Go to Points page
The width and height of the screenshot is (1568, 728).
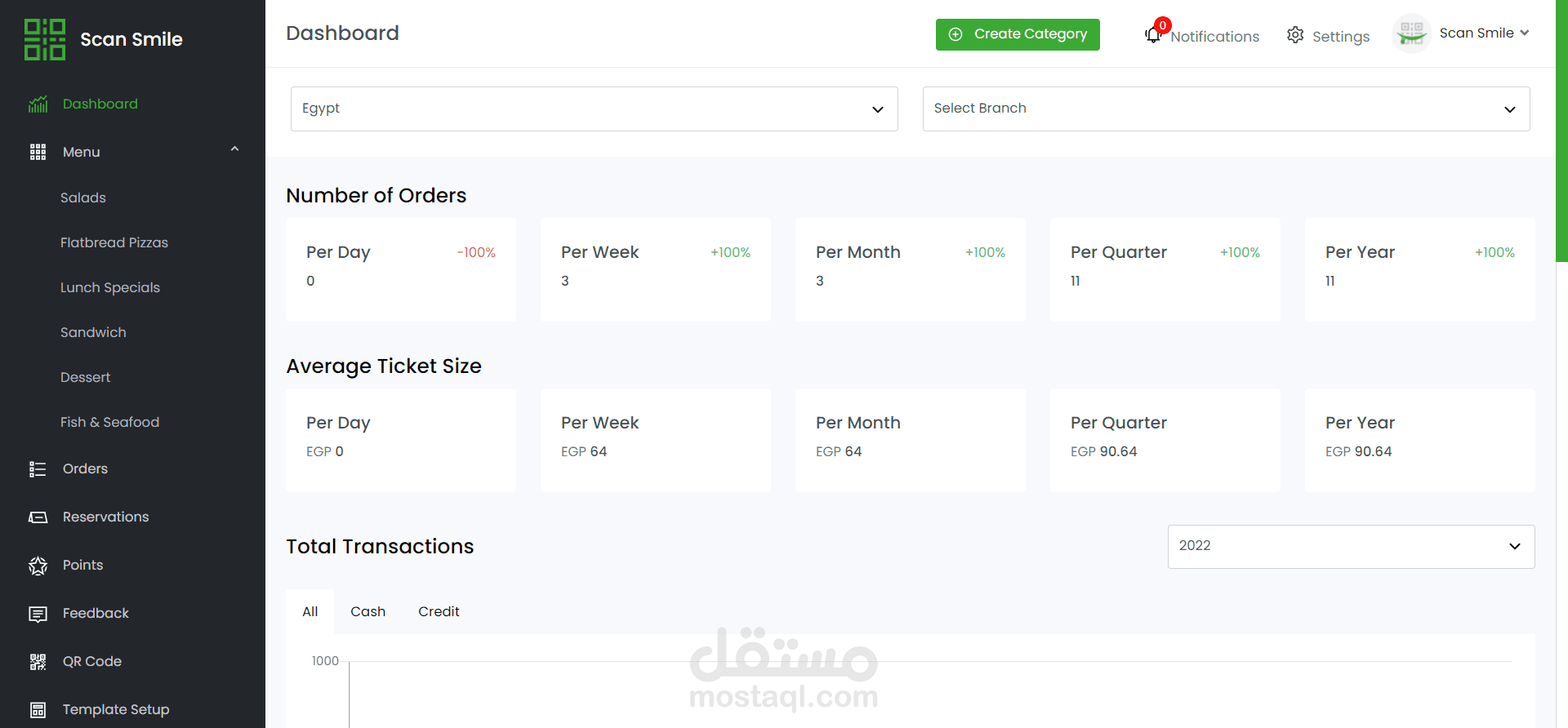(82, 565)
